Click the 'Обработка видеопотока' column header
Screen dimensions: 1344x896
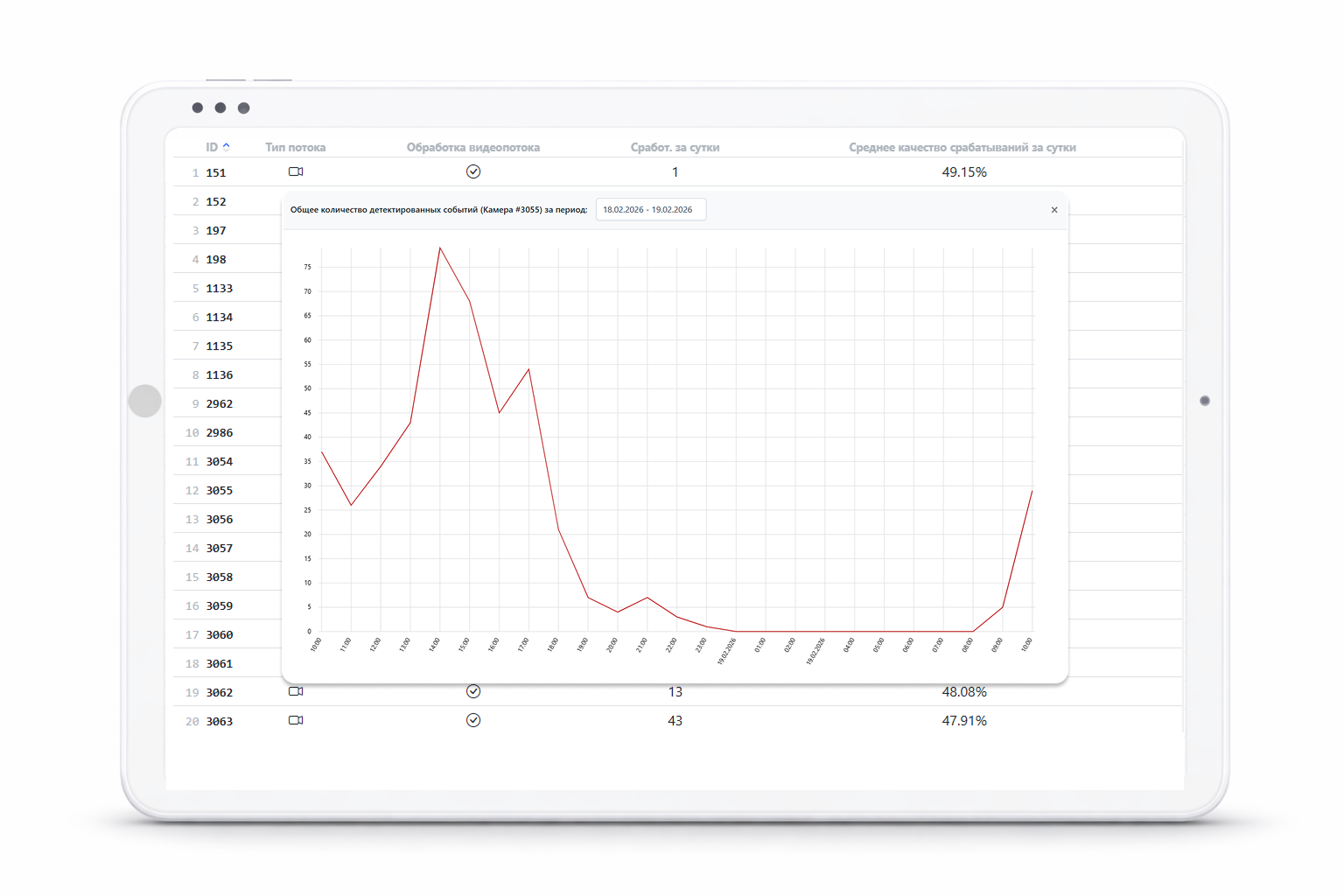pyautogui.click(x=472, y=147)
